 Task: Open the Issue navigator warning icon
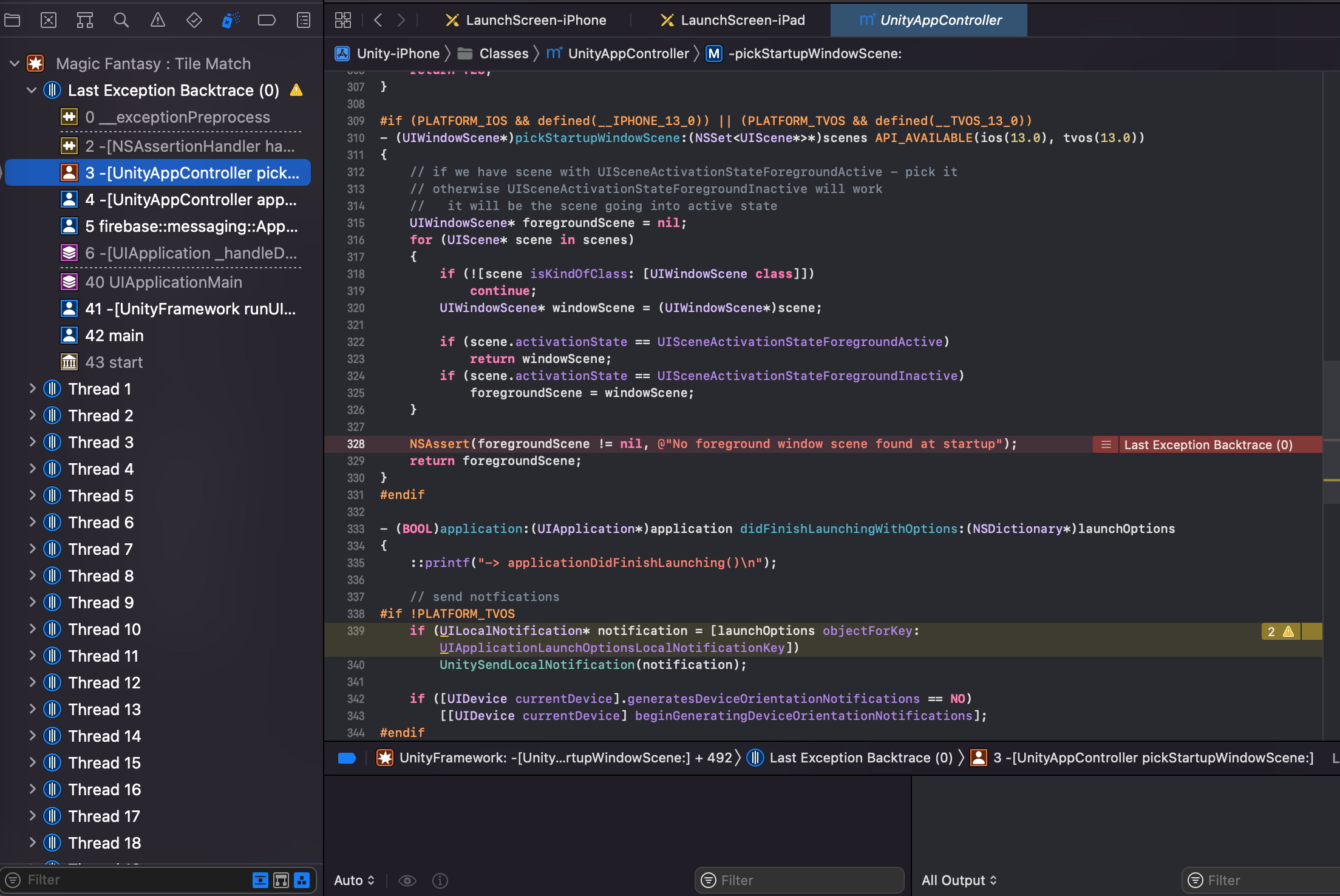pyautogui.click(x=158, y=20)
